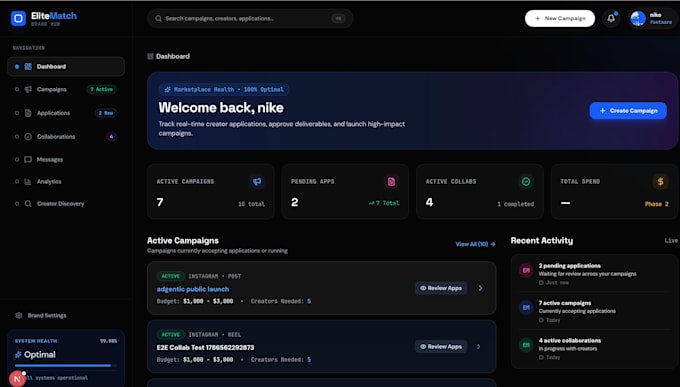Click the Active Collabs check icon
Screen dimensions: 680x387
click(526, 181)
